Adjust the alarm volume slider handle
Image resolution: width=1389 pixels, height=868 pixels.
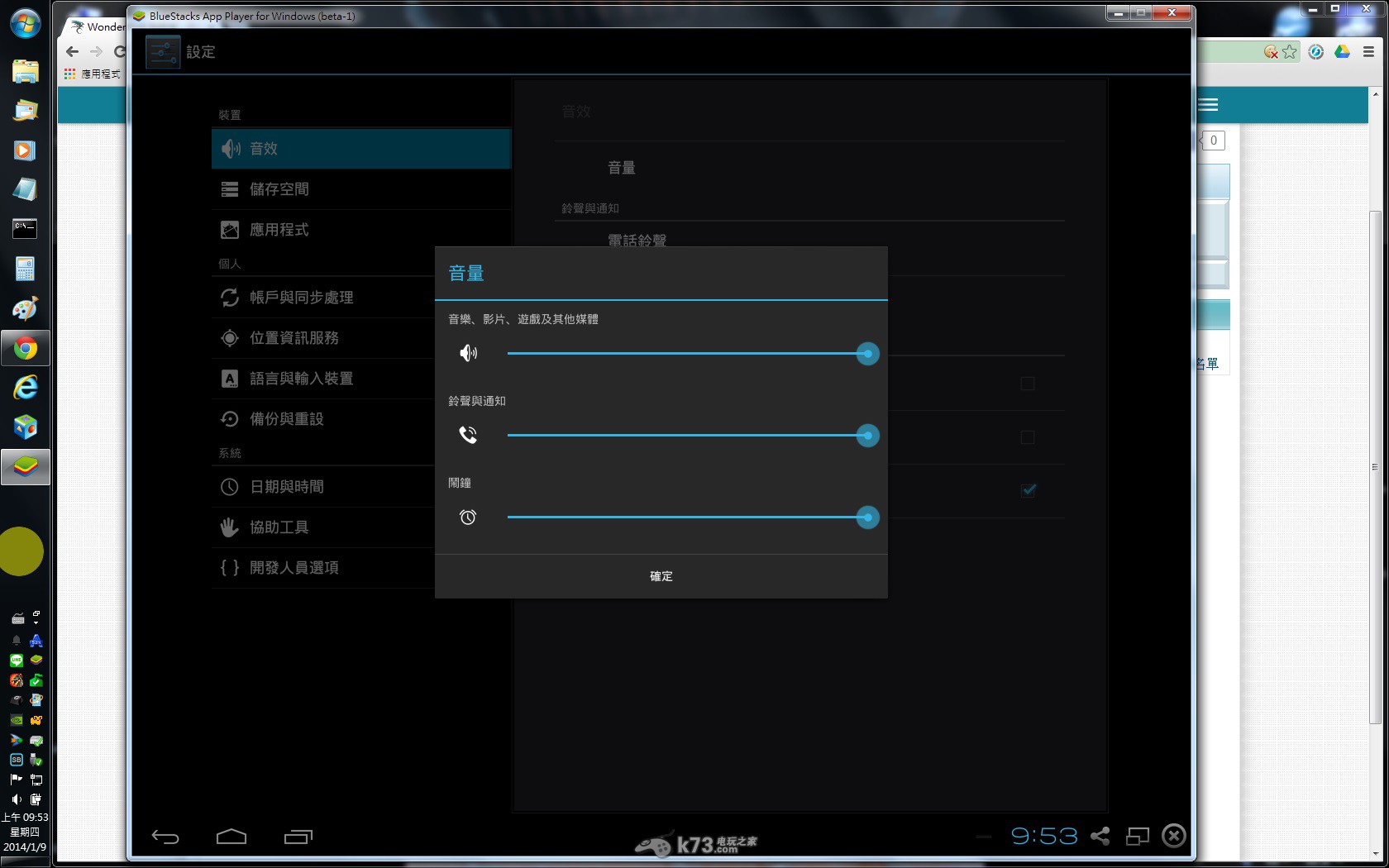(x=867, y=517)
